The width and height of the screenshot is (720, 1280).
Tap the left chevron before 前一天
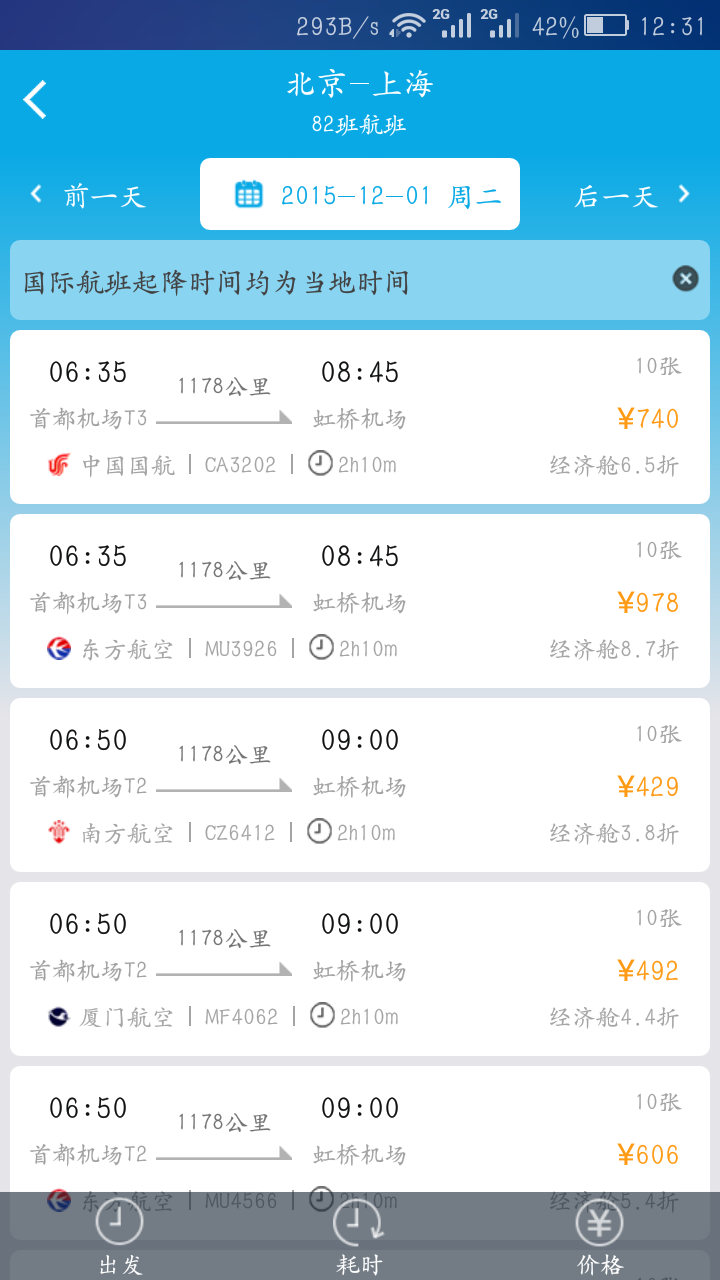tap(36, 194)
